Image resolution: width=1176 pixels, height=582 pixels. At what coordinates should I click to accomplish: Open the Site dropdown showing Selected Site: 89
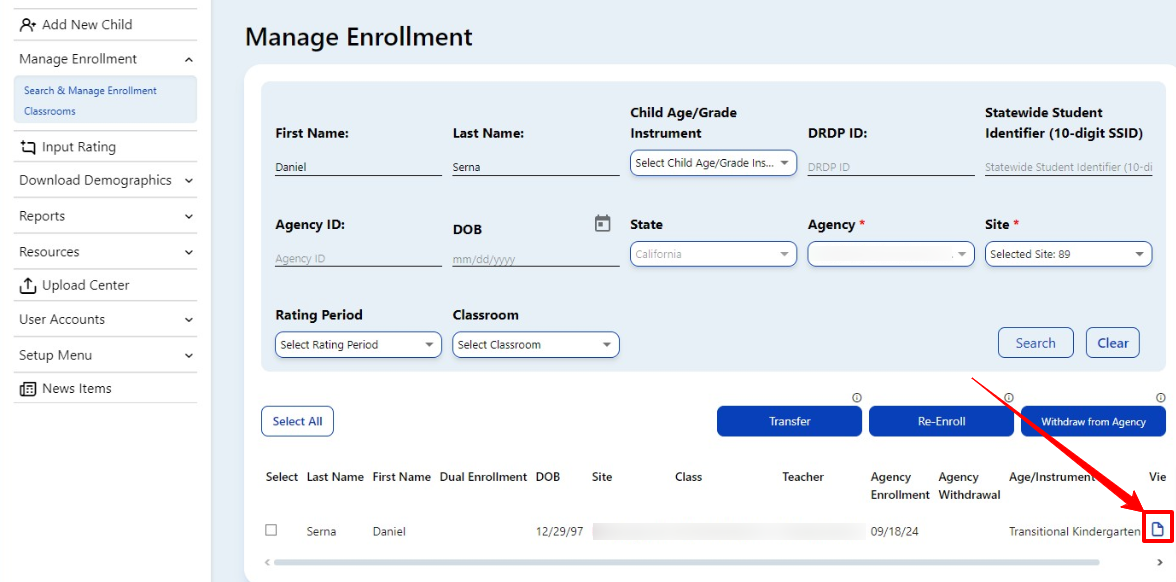coord(1068,254)
